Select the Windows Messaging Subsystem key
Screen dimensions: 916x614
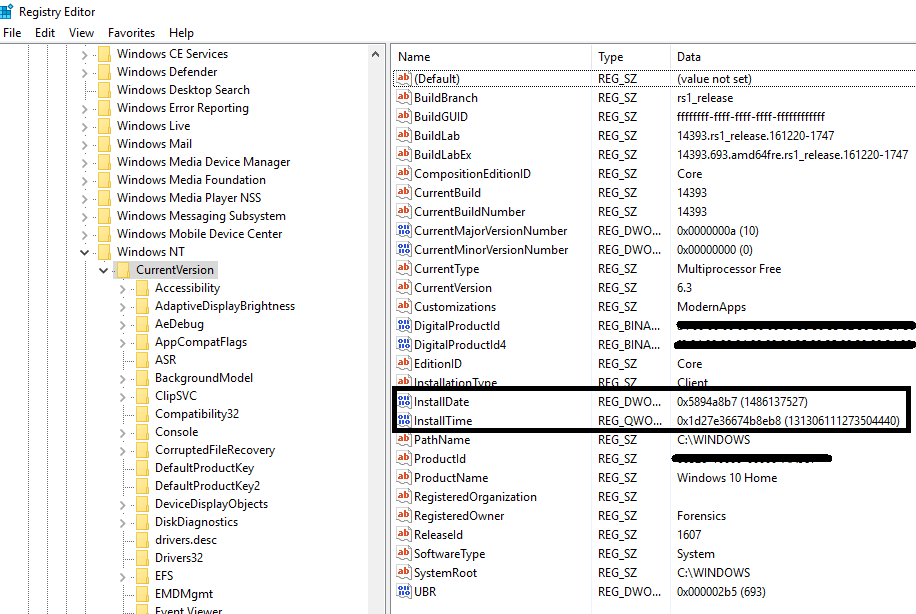point(201,216)
